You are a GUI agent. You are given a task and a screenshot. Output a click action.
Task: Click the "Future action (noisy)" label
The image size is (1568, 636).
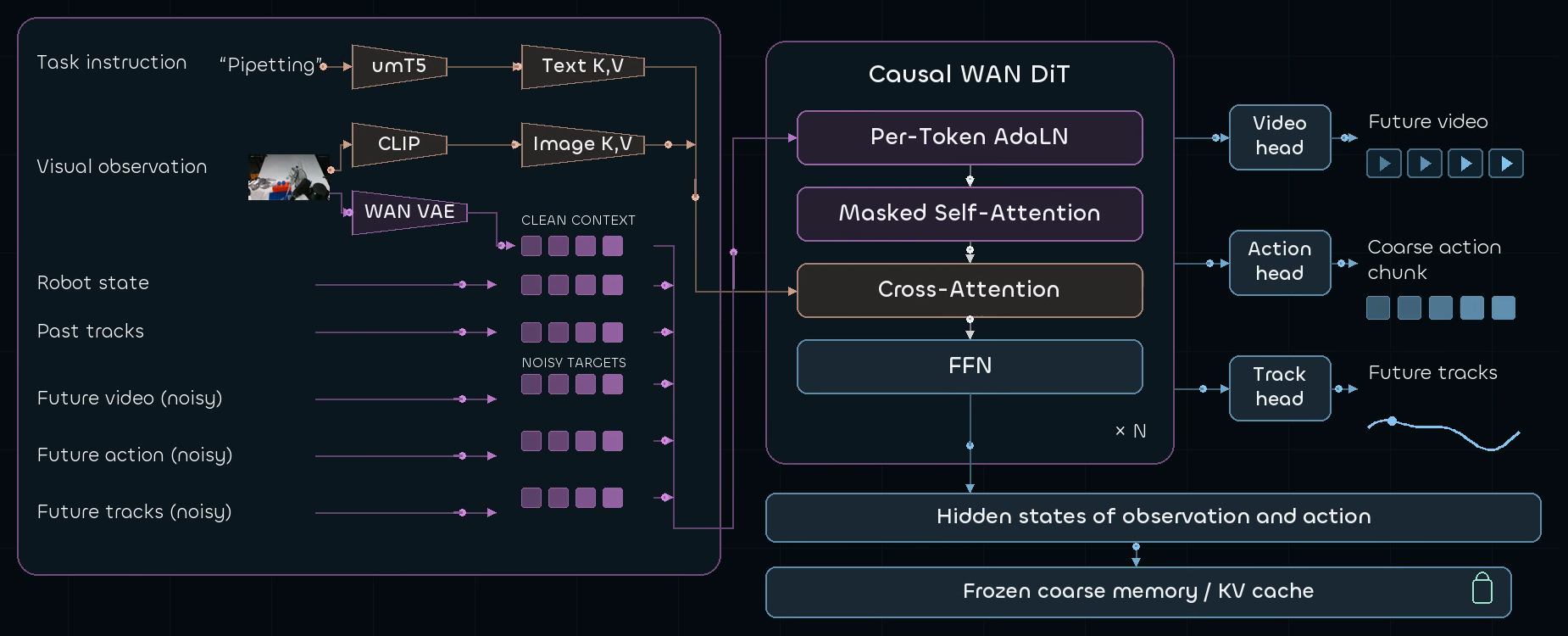(x=135, y=455)
